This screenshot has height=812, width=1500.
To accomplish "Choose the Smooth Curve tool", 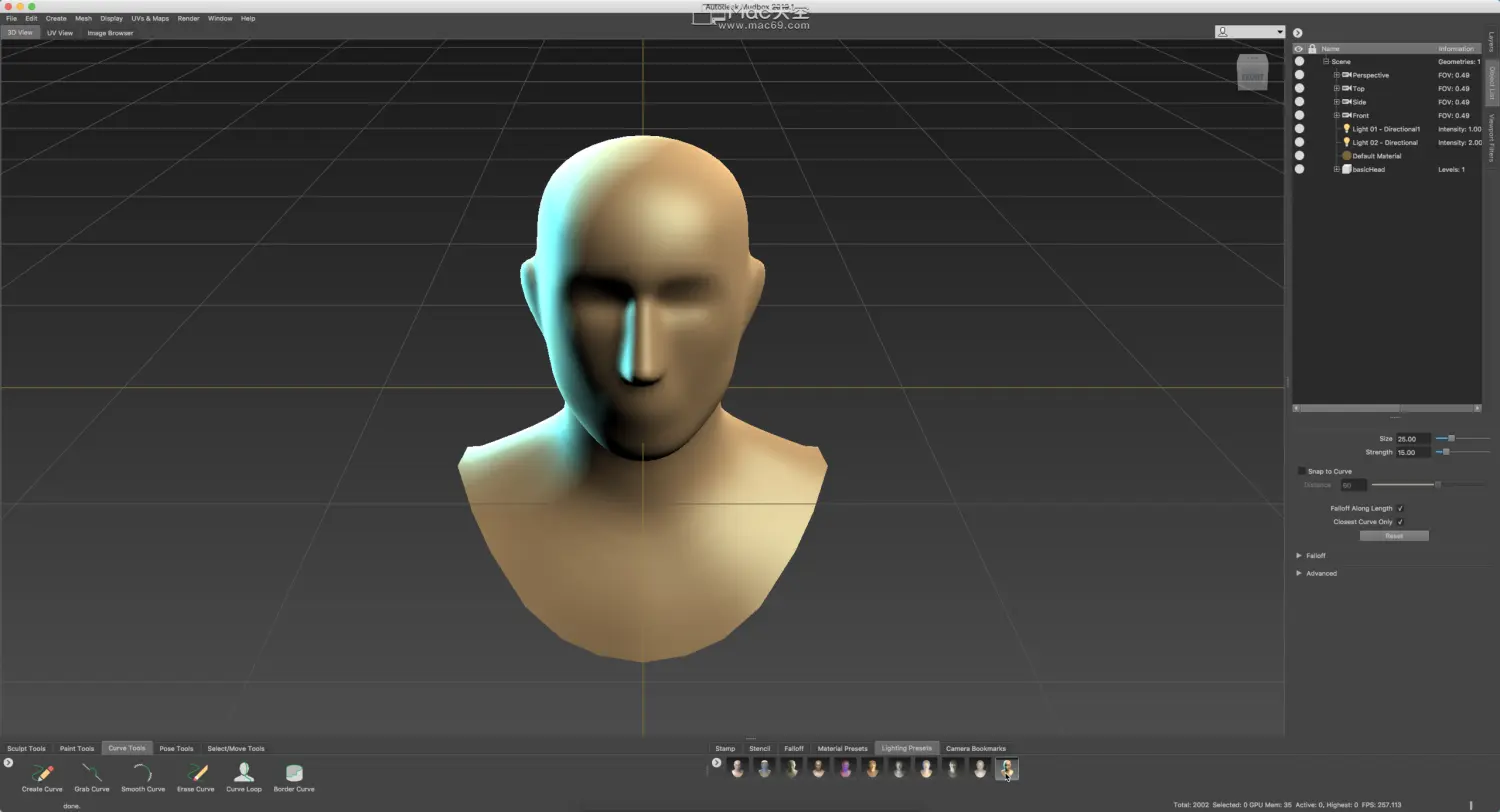I will tap(143, 773).
